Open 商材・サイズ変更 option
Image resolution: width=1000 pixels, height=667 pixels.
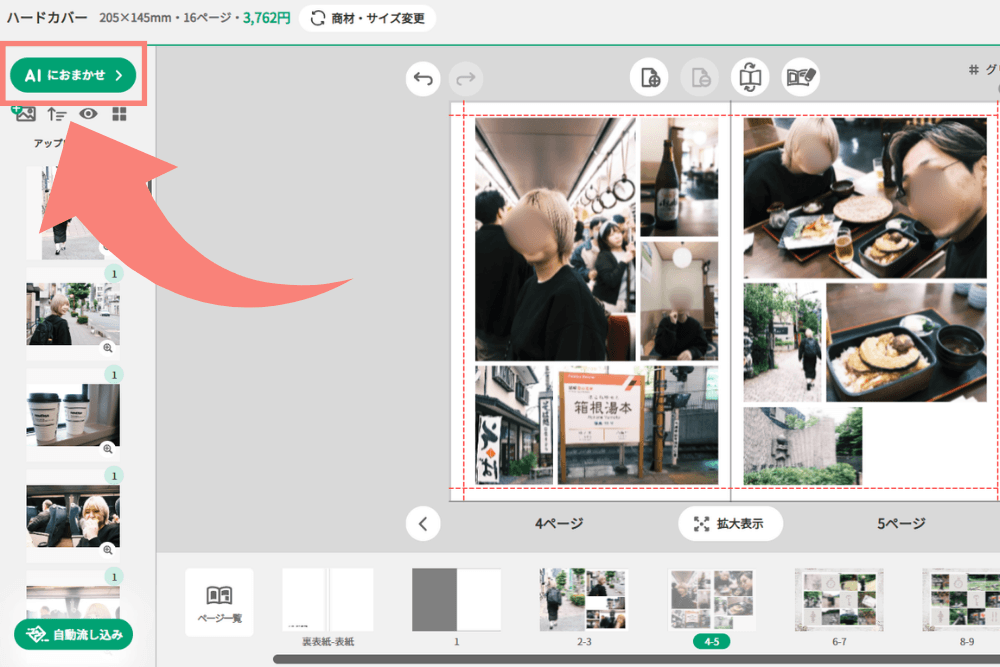pos(367,18)
